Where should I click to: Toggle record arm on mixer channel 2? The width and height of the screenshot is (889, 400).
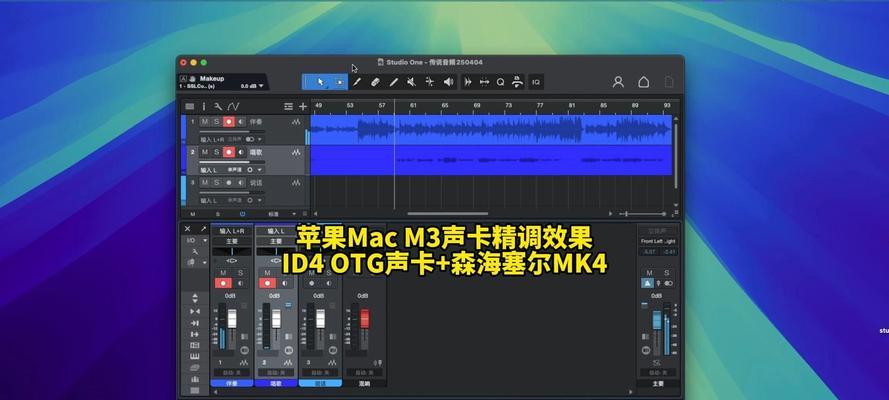pyautogui.click(x=267, y=283)
